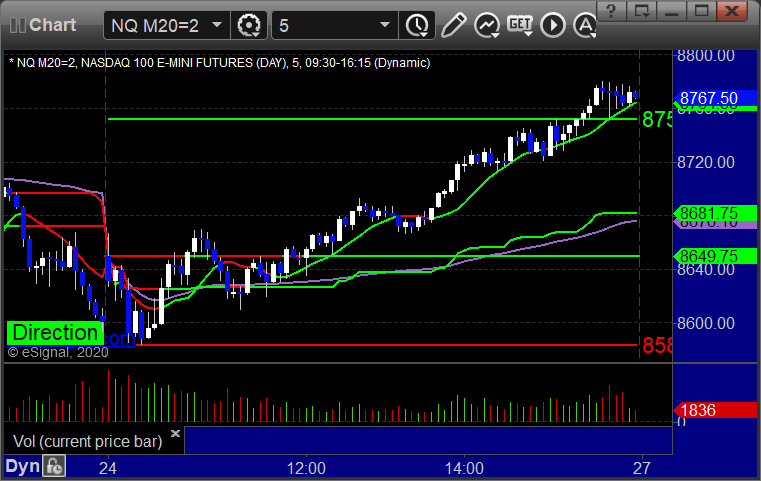Click the red 1836 volume marker

[715, 410]
